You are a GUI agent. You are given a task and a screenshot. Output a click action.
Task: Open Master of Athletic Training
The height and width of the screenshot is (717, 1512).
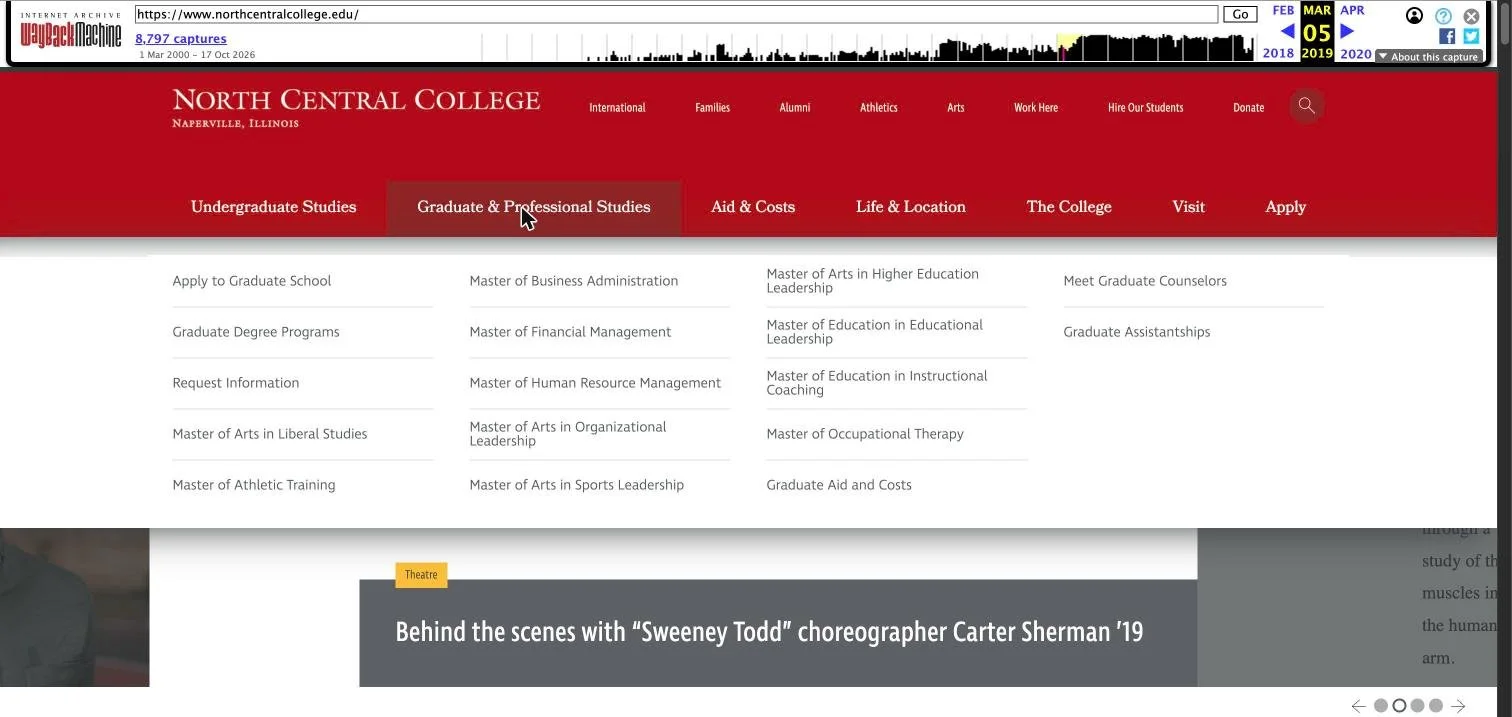254,485
